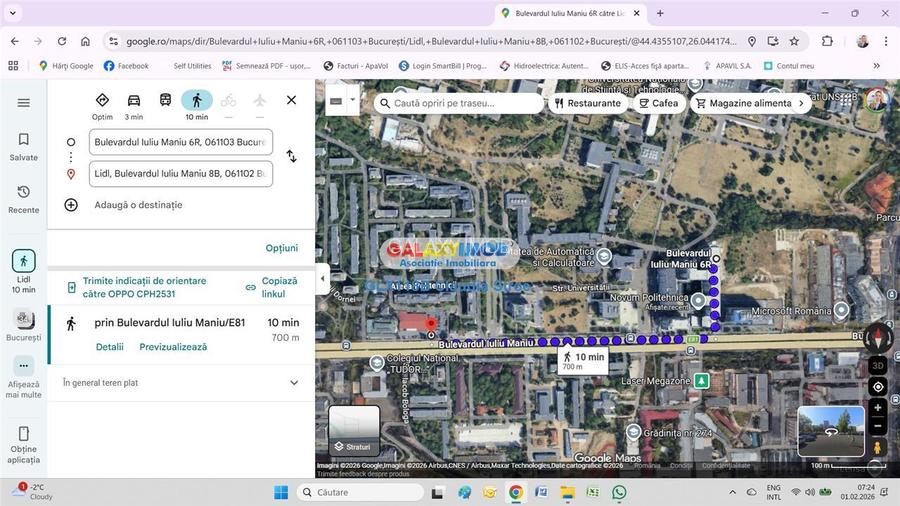Click the Laser Megazone map marker

pyautogui.click(x=701, y=380)
